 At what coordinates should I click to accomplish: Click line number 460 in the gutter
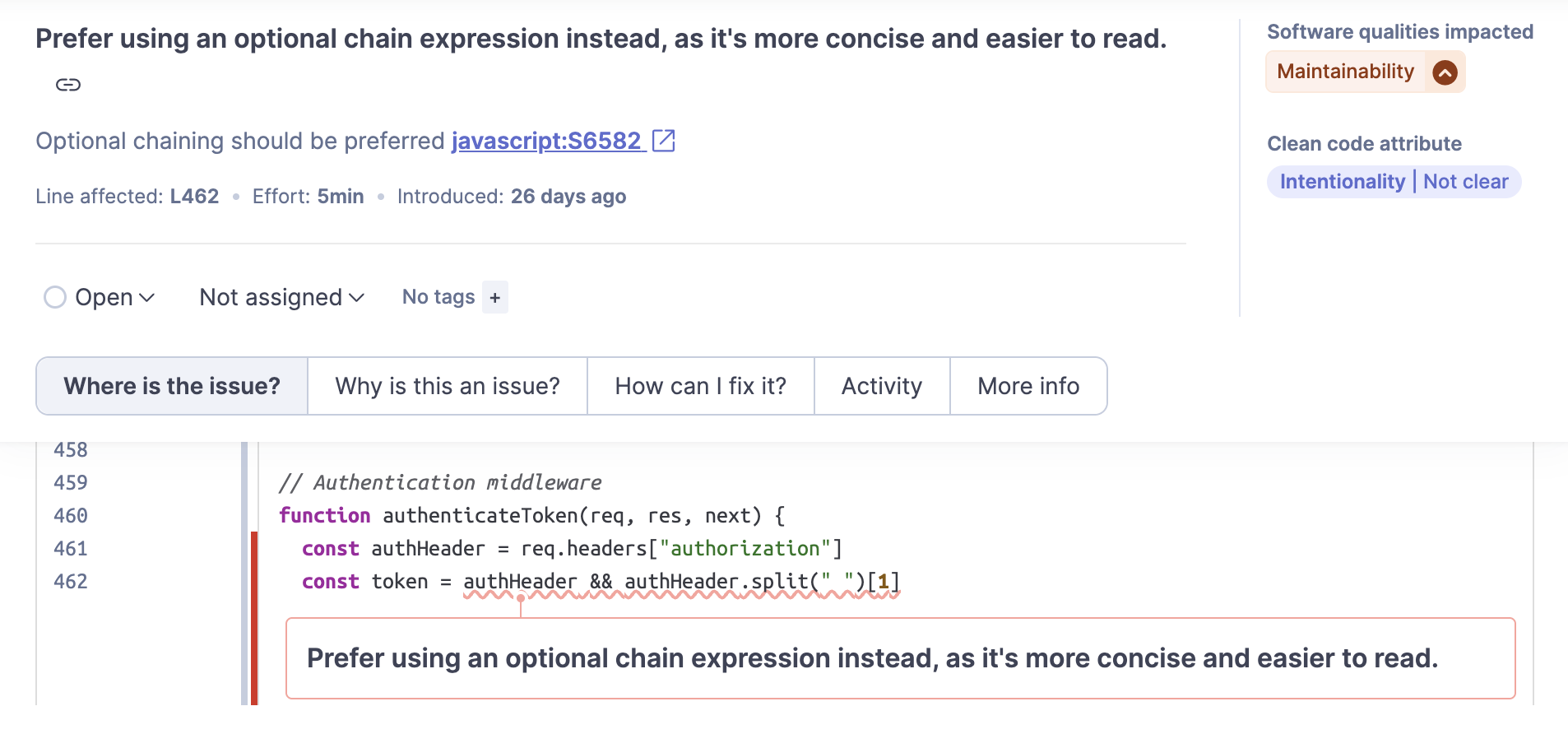[x=71, y=516]
